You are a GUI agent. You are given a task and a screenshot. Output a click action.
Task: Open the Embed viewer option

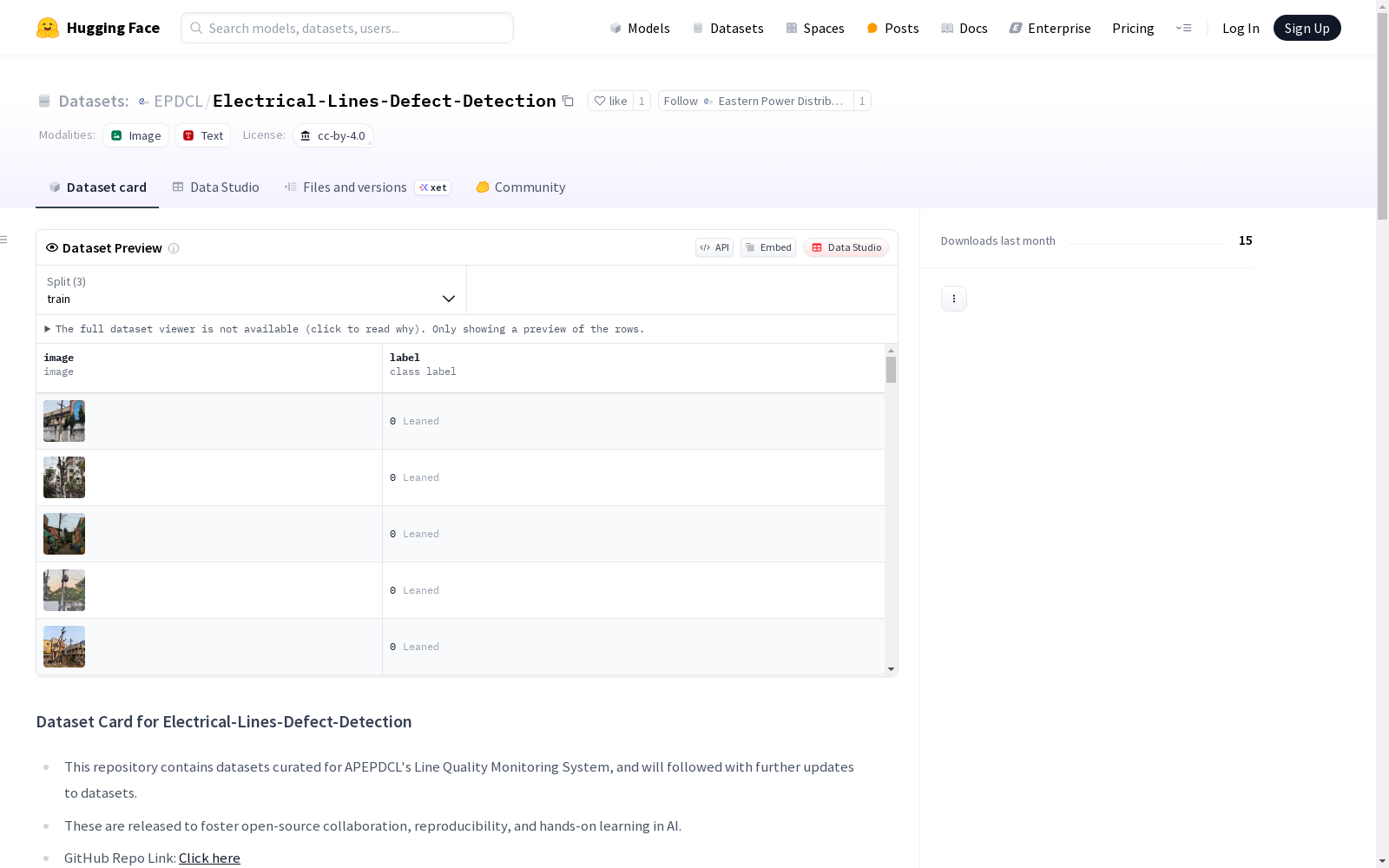point(767,247)
